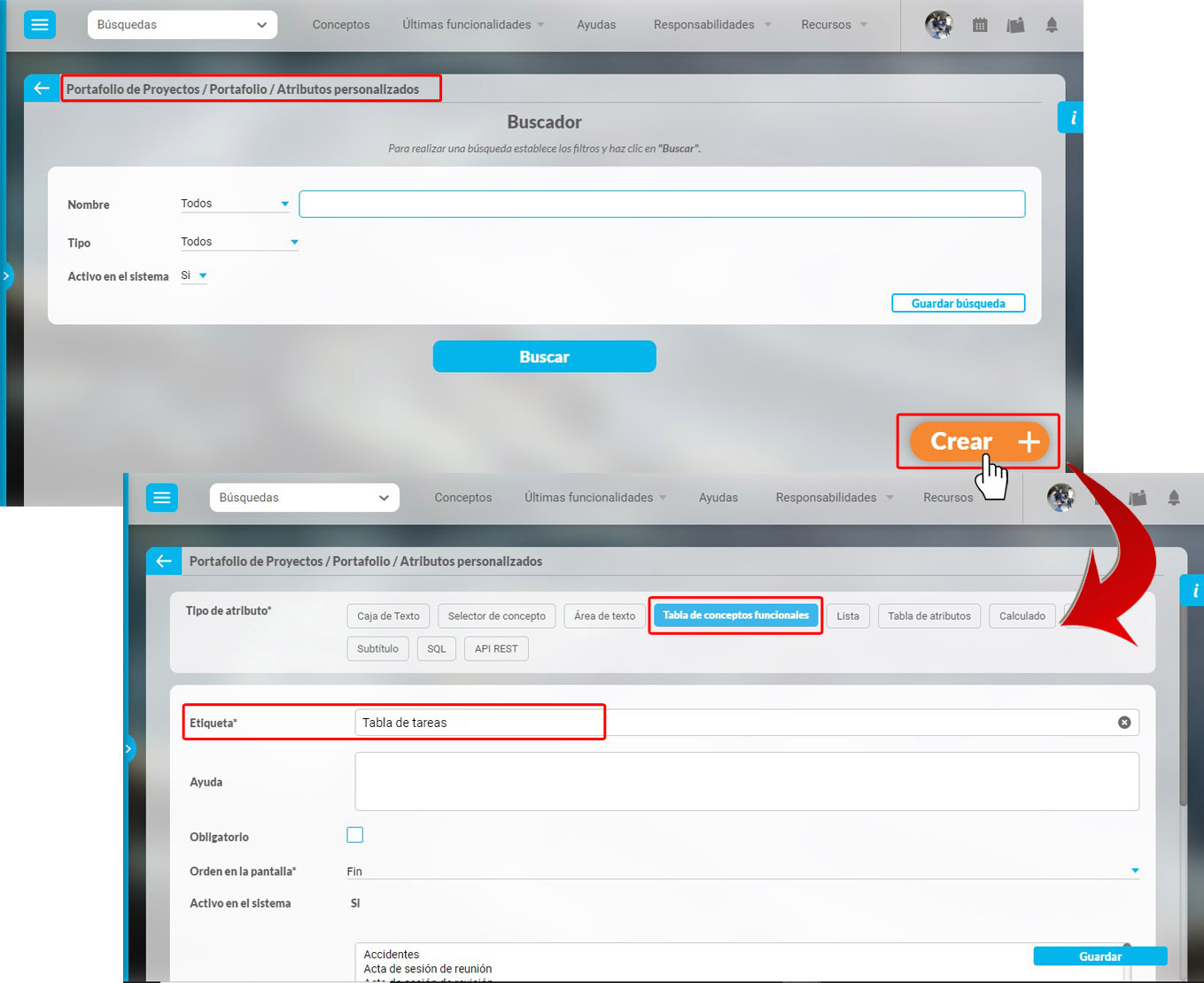Clear the Etiqueta field text
Screen dimensions: 1204x983
[x=1123, y=723]
